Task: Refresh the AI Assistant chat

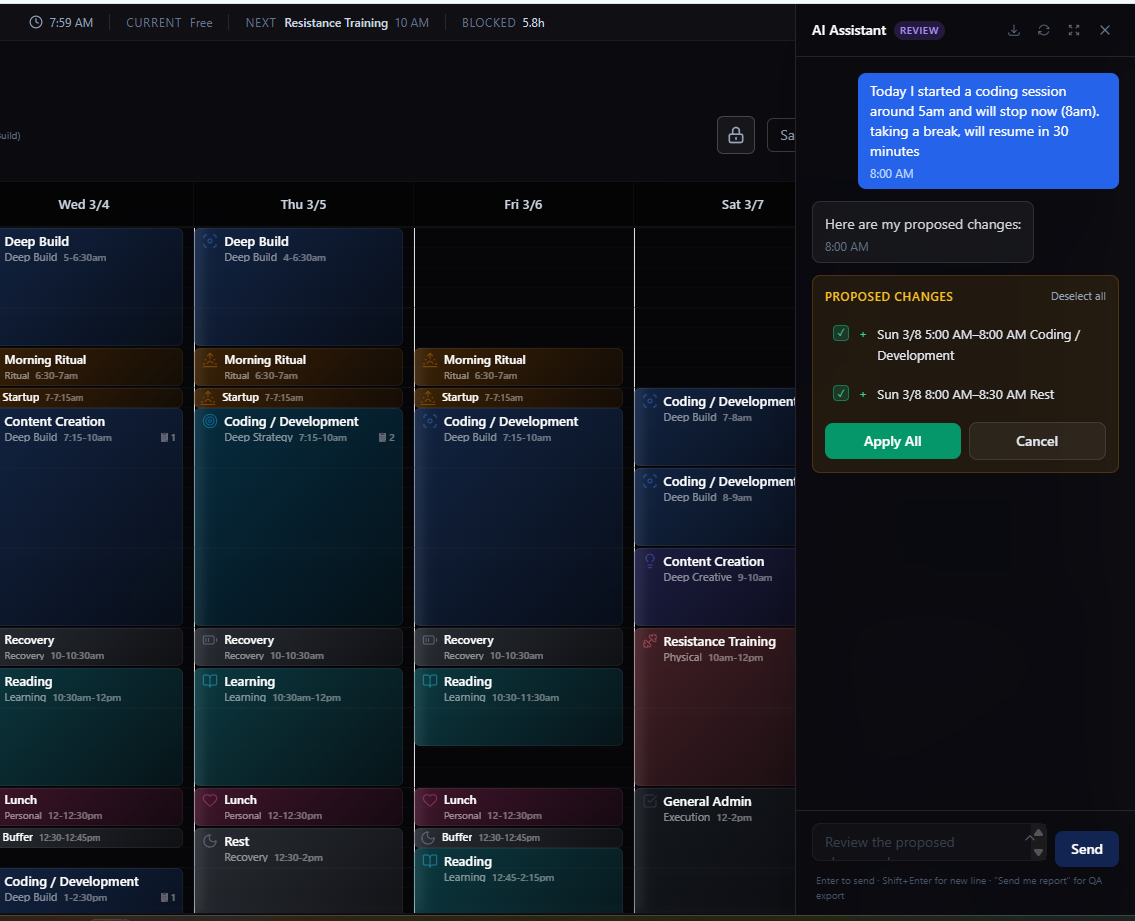Action: [x=1043, y=30]
